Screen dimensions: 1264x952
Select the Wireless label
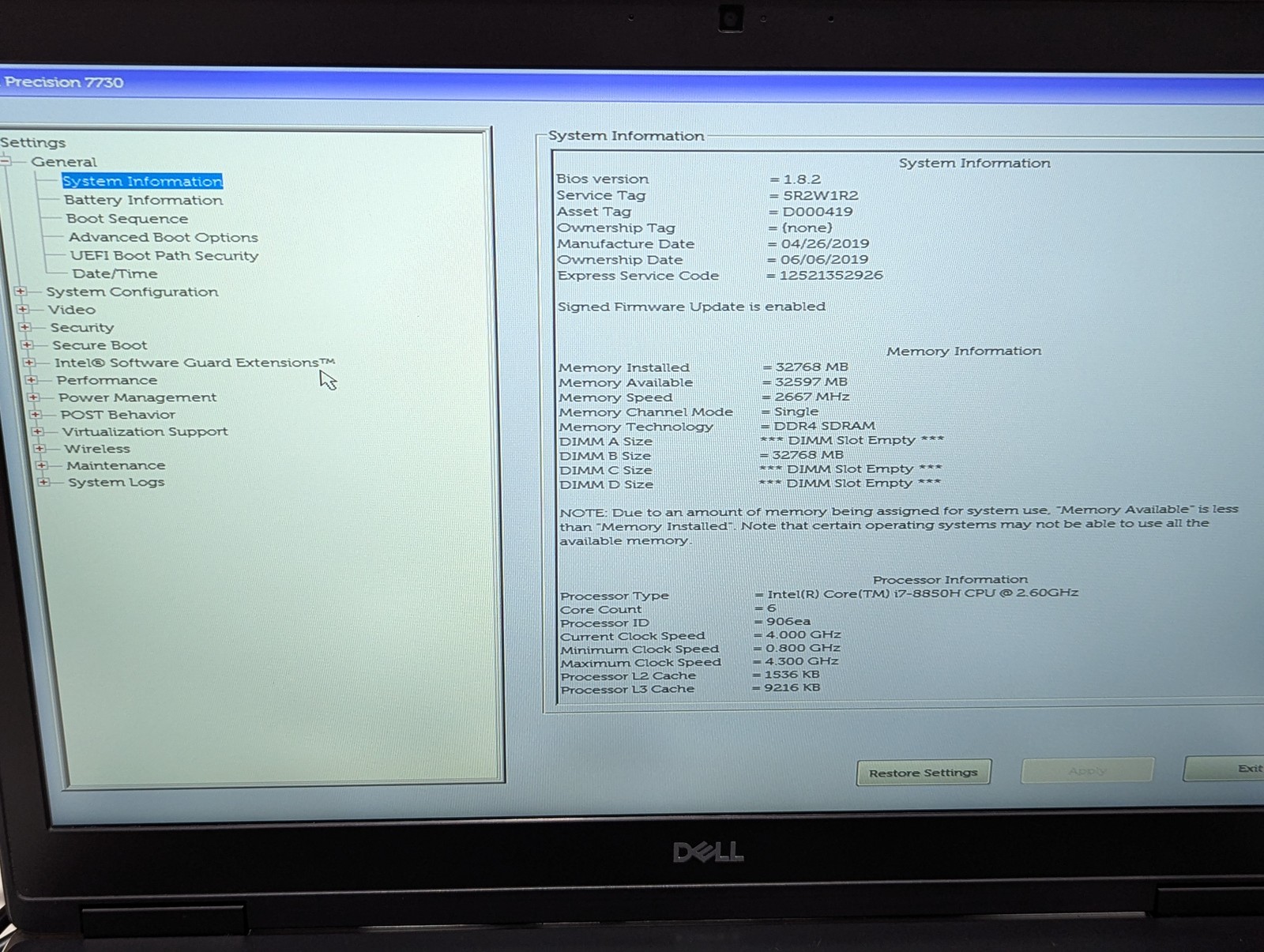pyautogui.click(x=97, y=449)
